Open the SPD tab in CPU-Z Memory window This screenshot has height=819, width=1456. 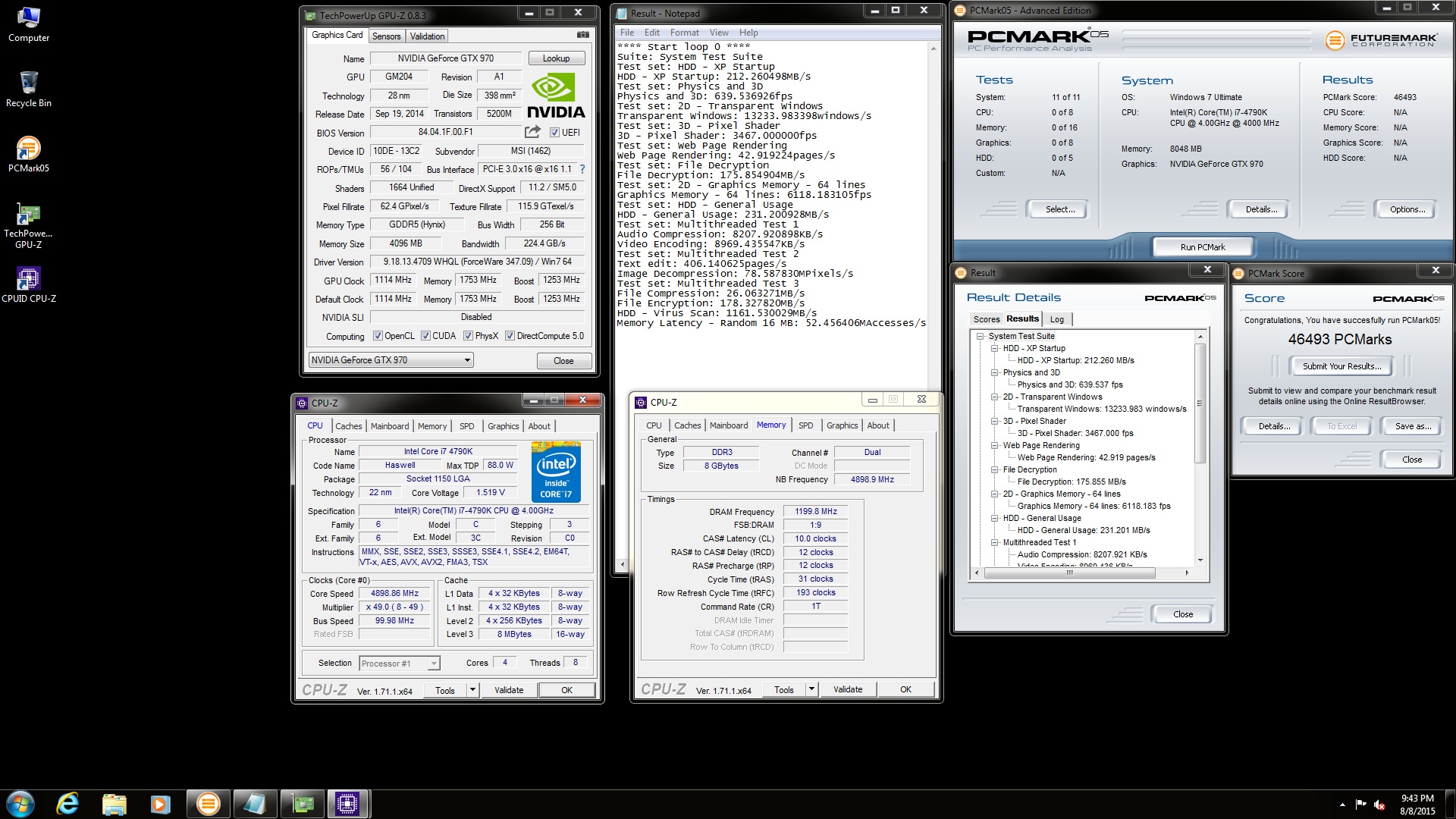click(805, 425)
